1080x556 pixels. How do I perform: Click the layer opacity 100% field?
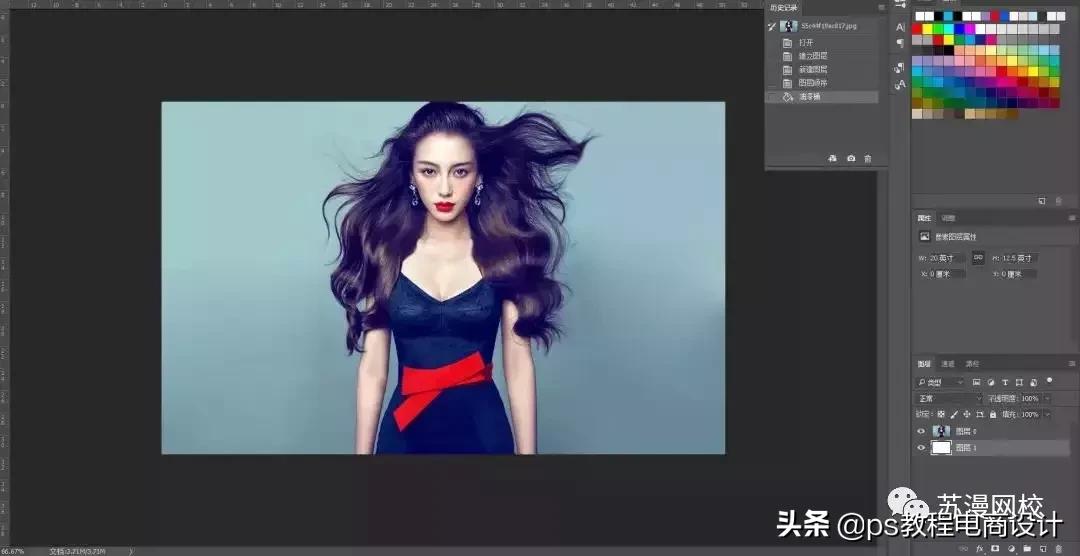1030,399
